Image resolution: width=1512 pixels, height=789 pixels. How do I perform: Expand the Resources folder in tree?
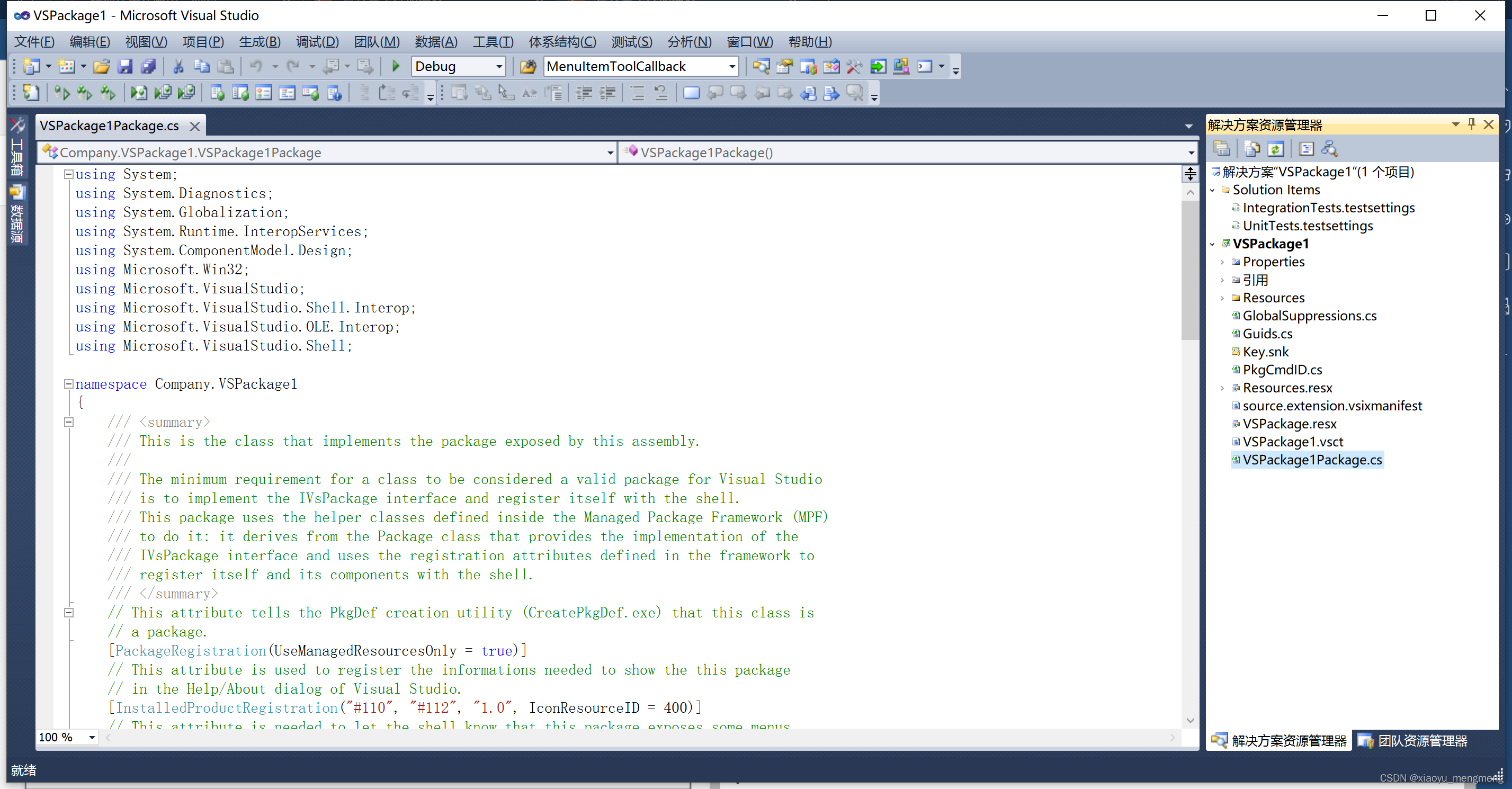click(x=1223, y=298)
